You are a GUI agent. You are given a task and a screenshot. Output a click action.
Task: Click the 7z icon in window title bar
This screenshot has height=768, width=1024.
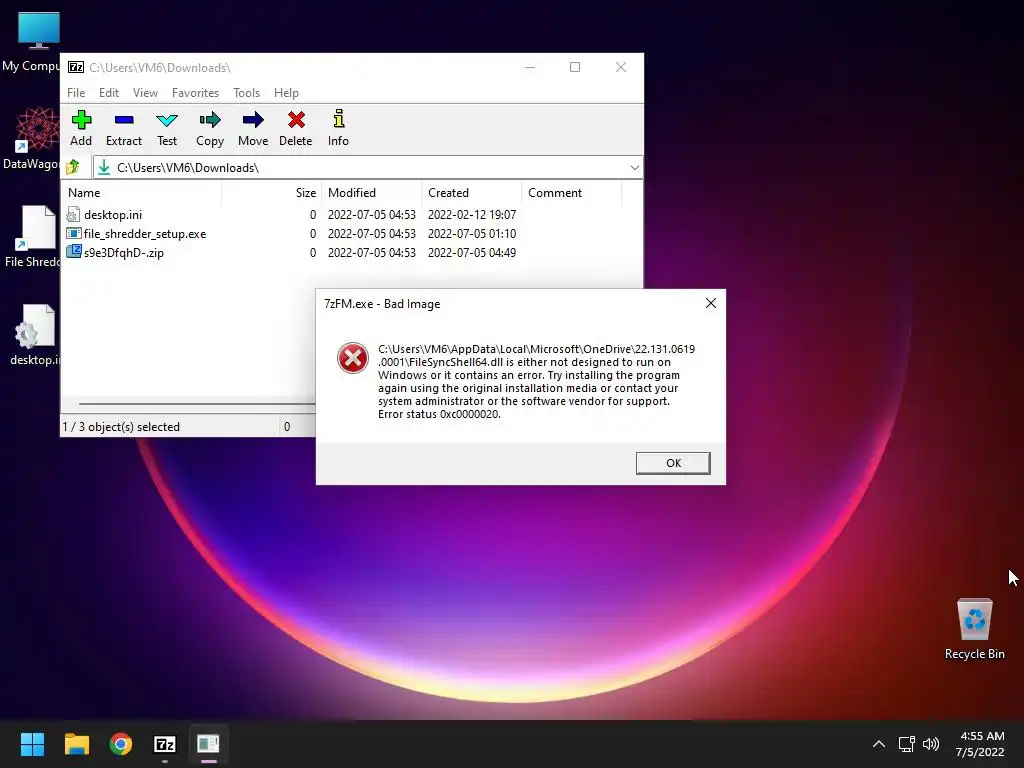click(76, 67)
